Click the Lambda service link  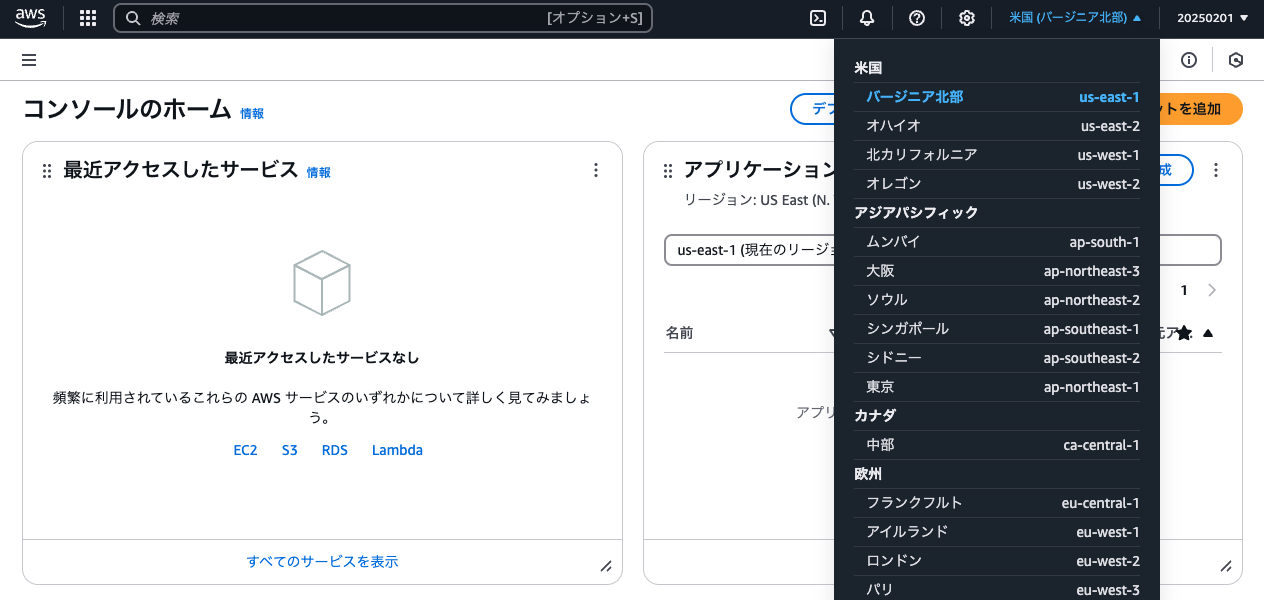point(397,450)
